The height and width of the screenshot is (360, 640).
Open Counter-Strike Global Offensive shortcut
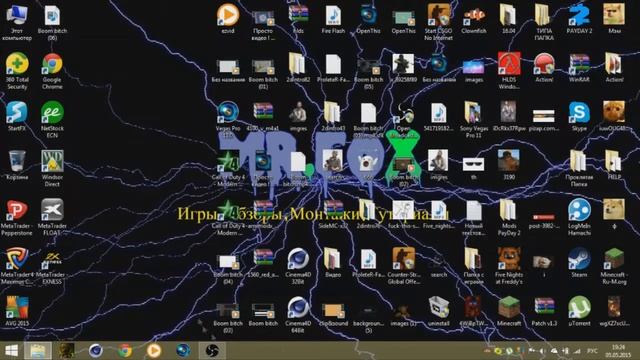click(x=404, y=266)
